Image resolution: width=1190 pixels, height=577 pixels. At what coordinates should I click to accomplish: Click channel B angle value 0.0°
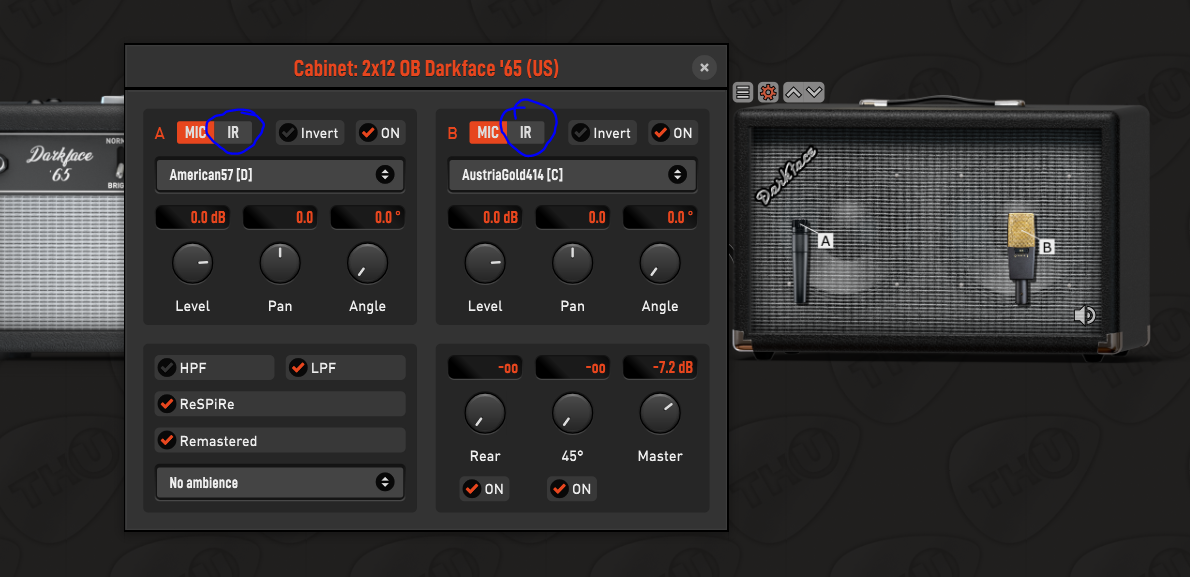click(x=660, y=218)
